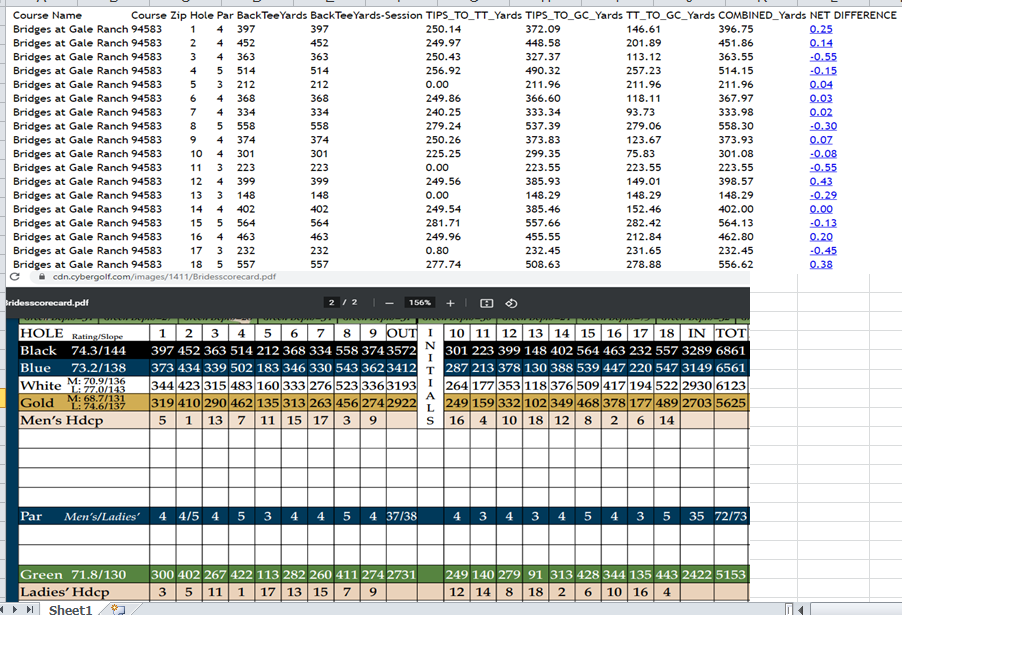1016x664 pixels.
Task: Click the 281.71 TIPS_TO_TT cell
Action: [x=443, y=223]
